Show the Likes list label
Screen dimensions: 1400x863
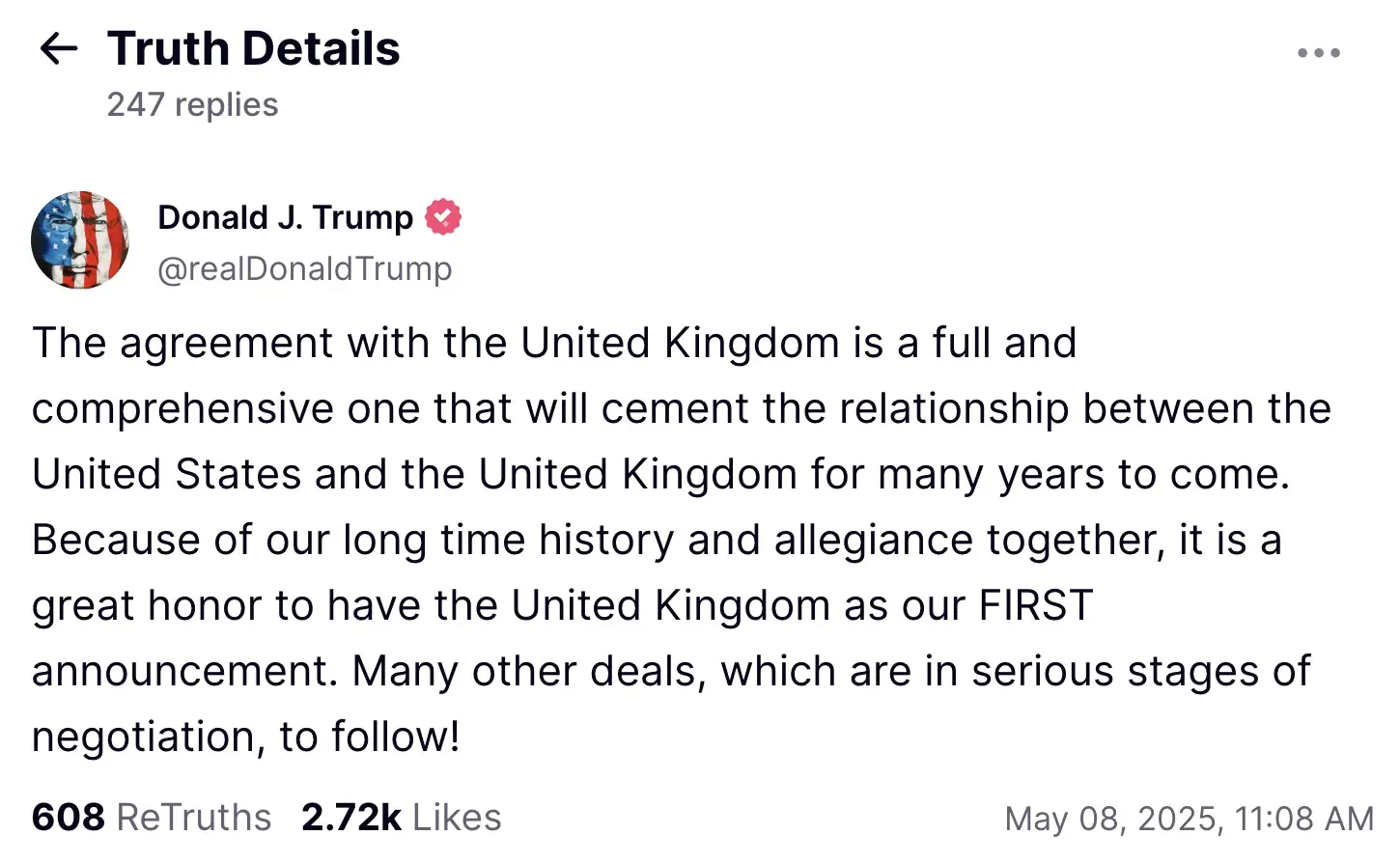pos(457,818)
